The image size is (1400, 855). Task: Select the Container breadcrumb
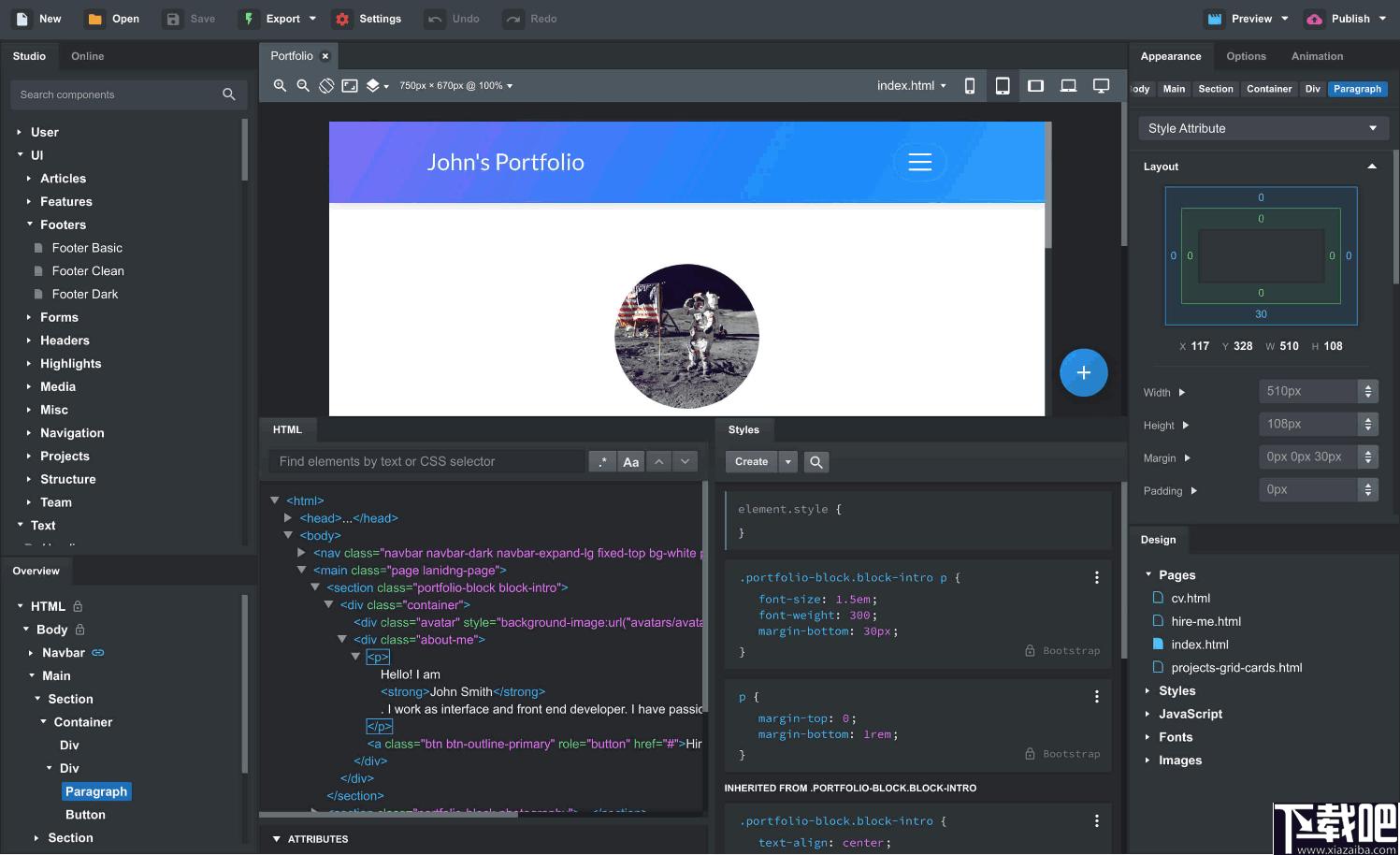[1269, 89]
